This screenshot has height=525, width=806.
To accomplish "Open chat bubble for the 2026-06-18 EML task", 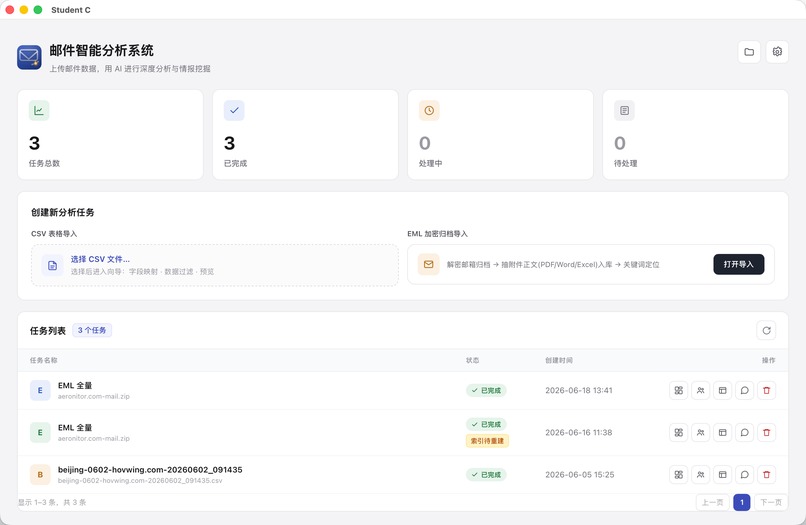I will [x=744, y=390].
